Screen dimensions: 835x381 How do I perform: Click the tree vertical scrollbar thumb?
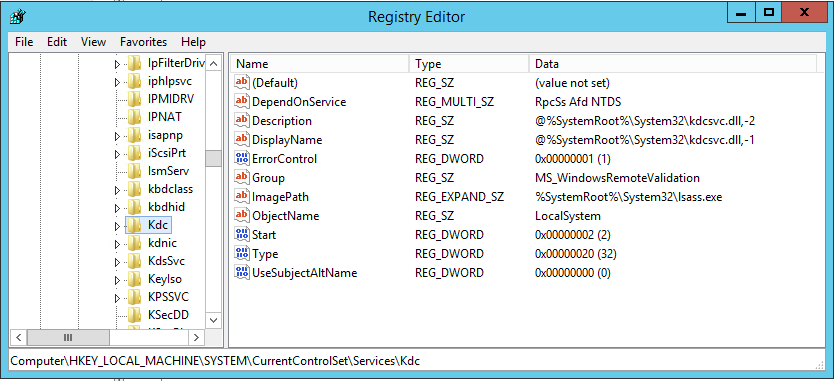click(214, 158)
